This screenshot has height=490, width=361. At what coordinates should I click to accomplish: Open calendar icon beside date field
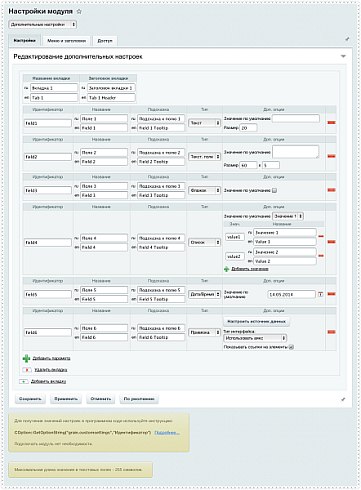(320, 294)
